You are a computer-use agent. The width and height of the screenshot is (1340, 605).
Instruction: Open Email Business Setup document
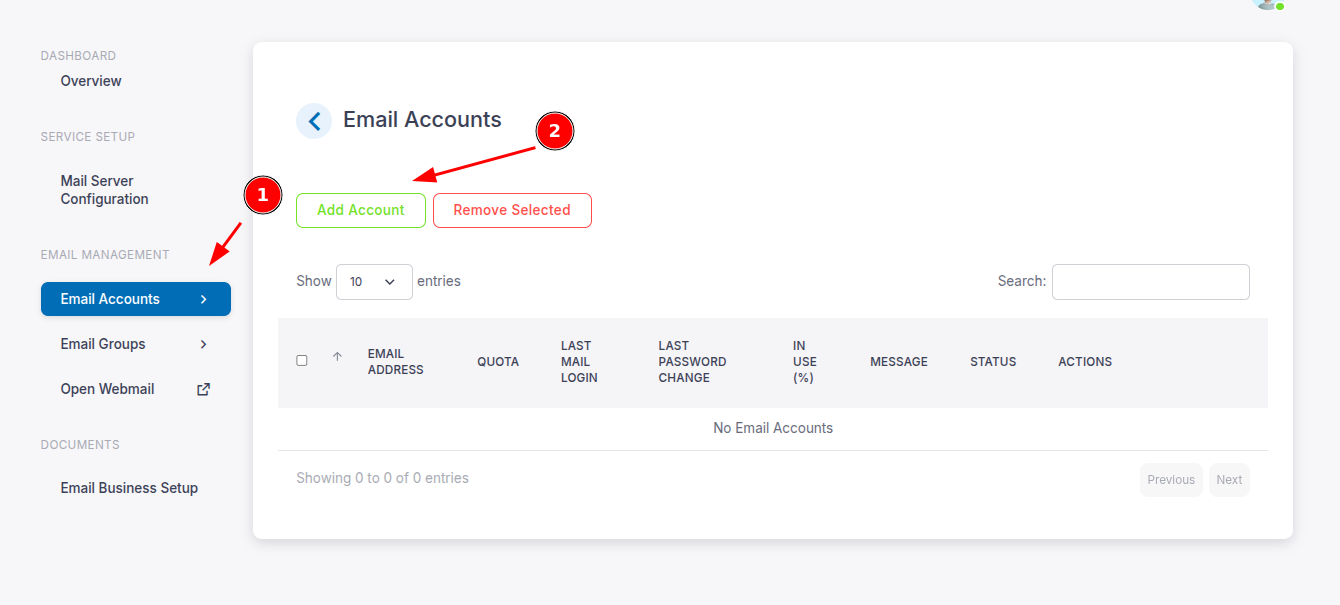coord(129,488)
